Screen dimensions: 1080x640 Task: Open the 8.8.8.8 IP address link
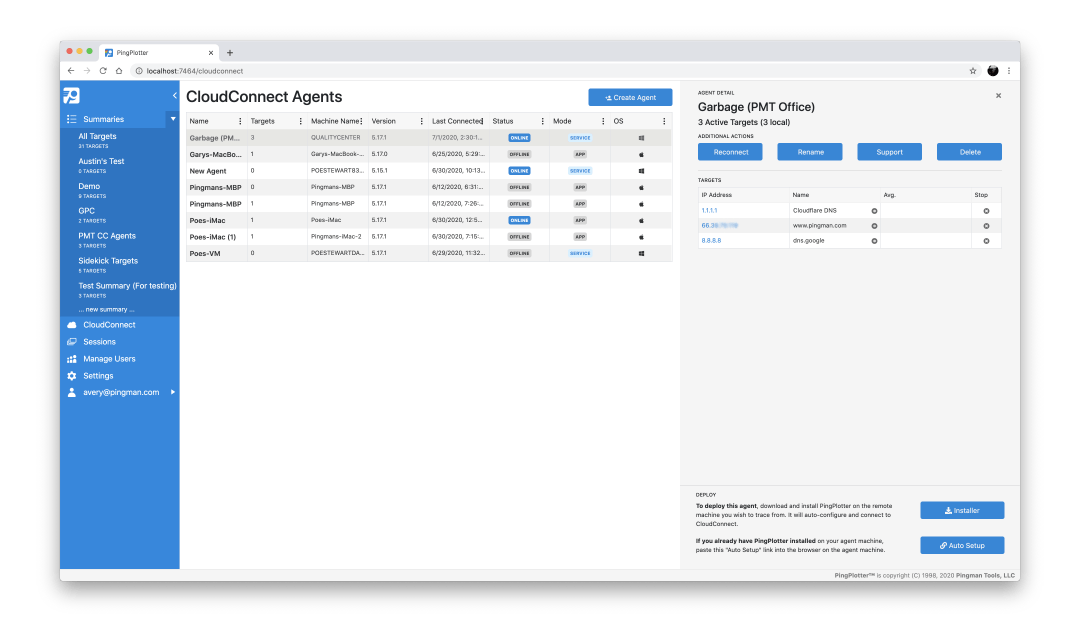coord(711,241)
